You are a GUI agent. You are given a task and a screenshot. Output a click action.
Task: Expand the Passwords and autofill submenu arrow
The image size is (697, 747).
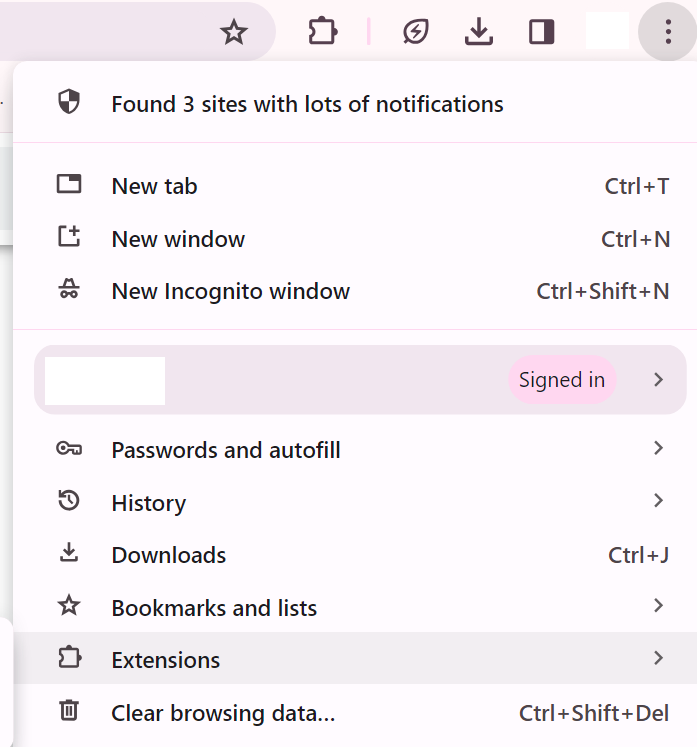[658, 448]
